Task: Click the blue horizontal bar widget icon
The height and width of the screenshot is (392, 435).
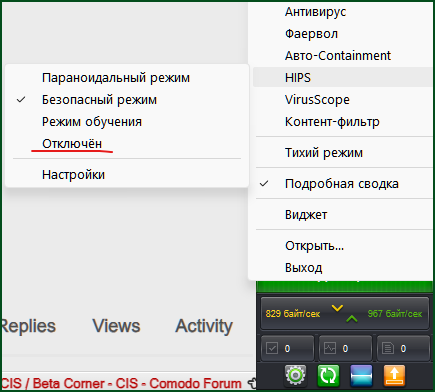Action: click(x=361, y=376)
